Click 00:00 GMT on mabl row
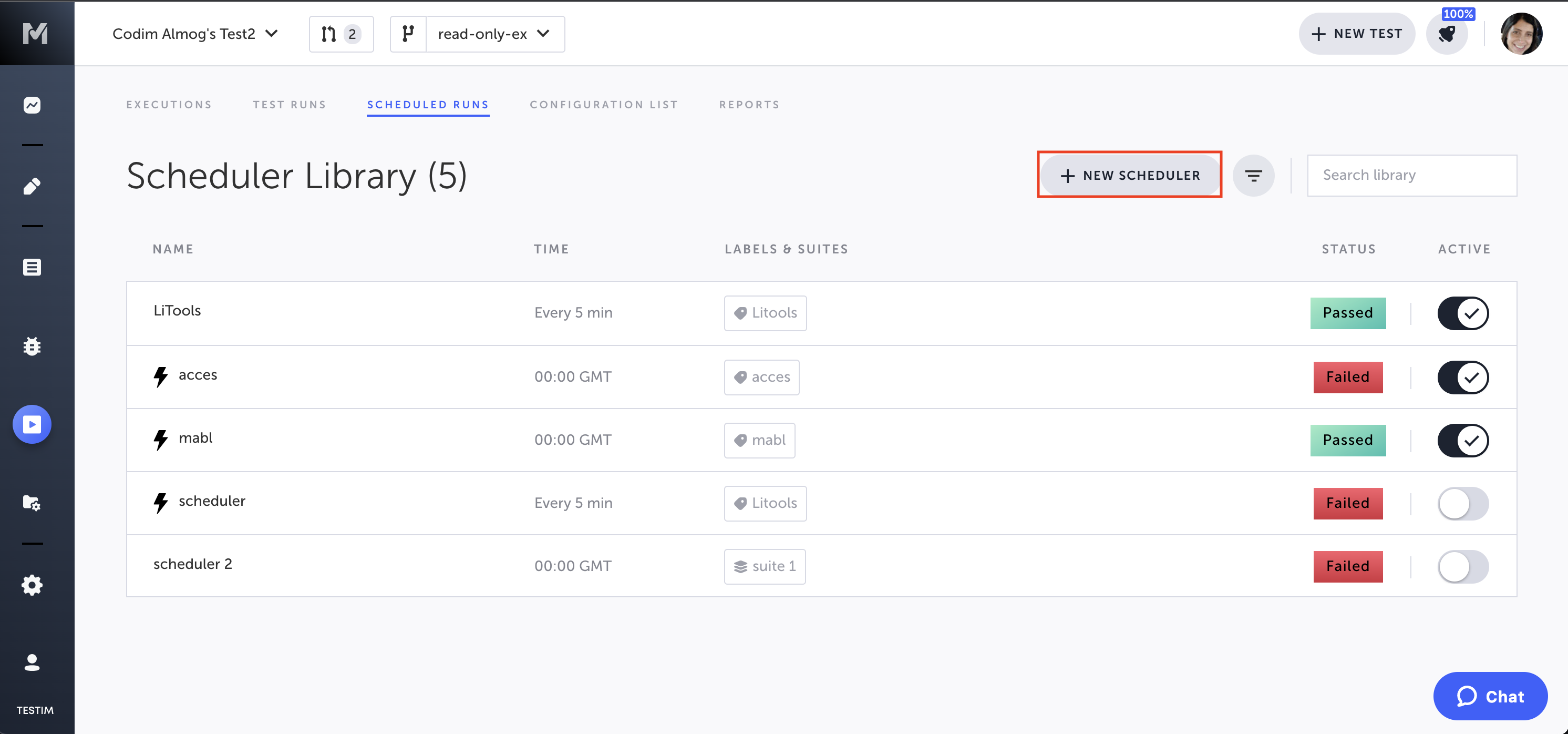The height and width of the screenshot is (734, 1568). pyautogui.click(x=573, y=441)
